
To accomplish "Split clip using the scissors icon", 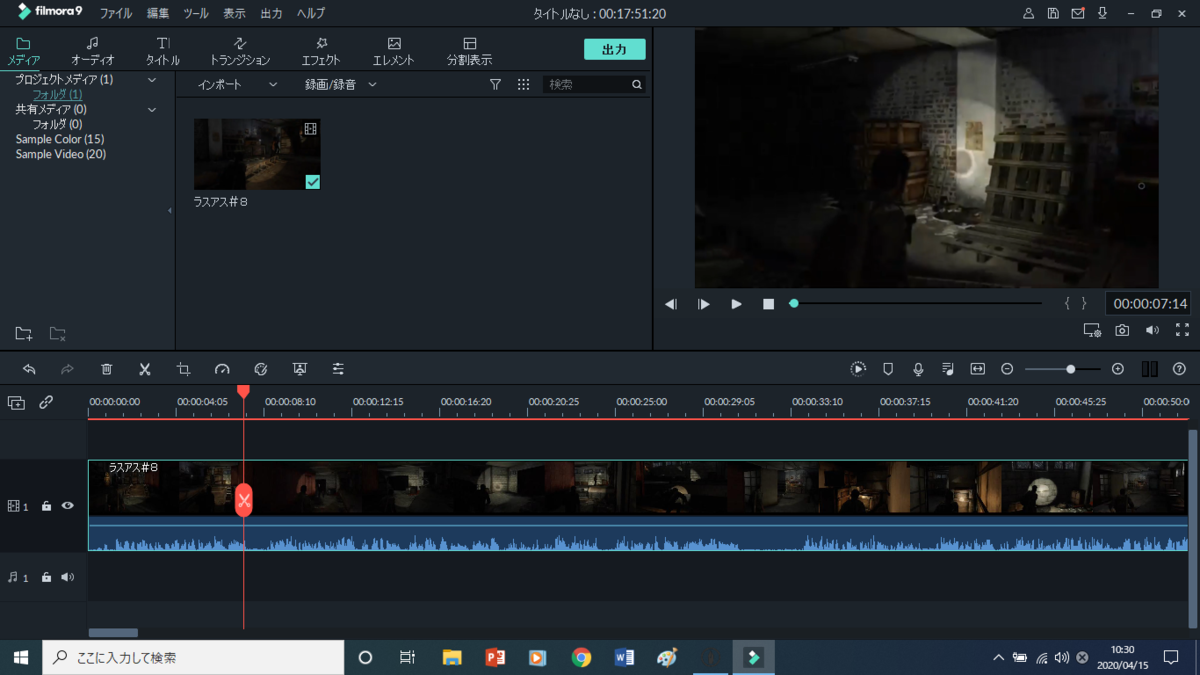I will coord(145,369).
